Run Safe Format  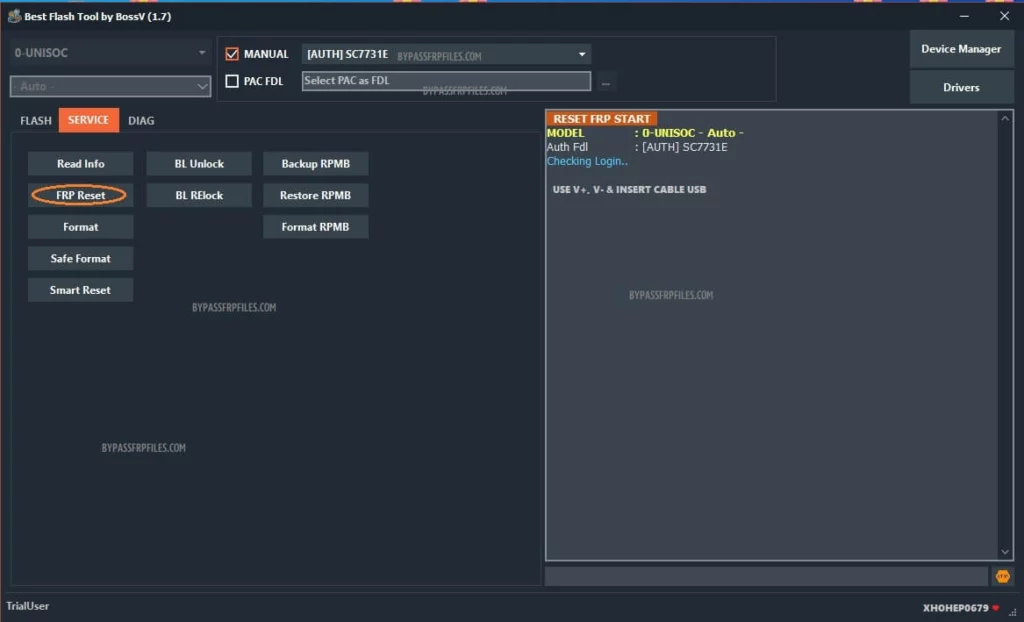tap(80, 259)
